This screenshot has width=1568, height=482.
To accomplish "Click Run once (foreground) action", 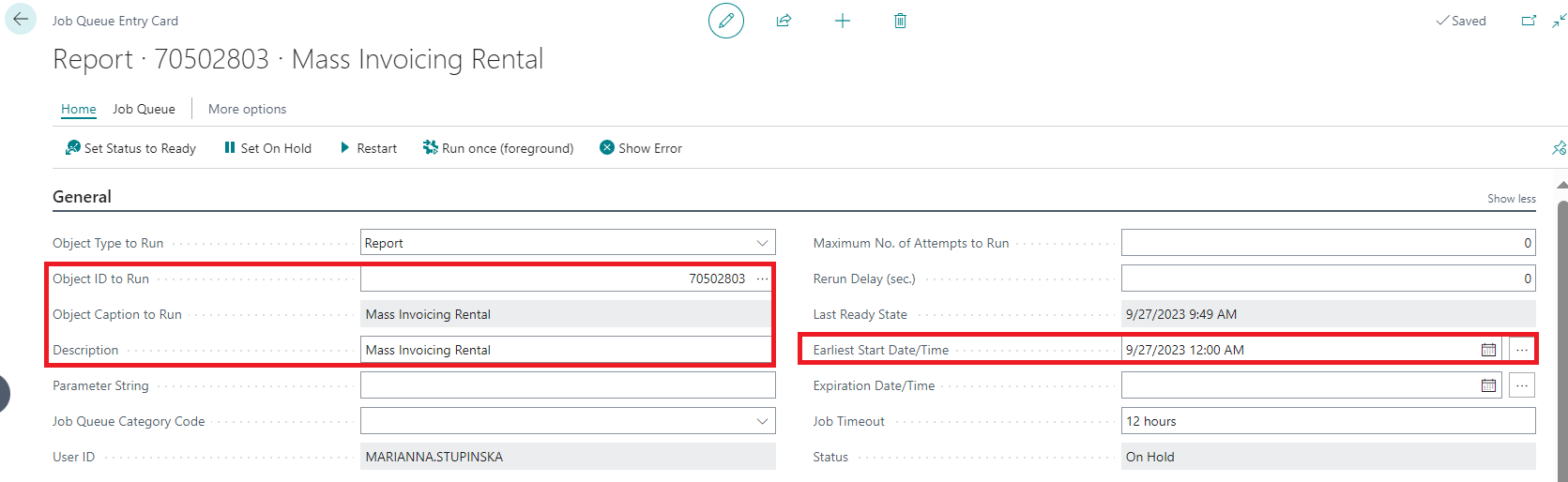I will 498,148.
